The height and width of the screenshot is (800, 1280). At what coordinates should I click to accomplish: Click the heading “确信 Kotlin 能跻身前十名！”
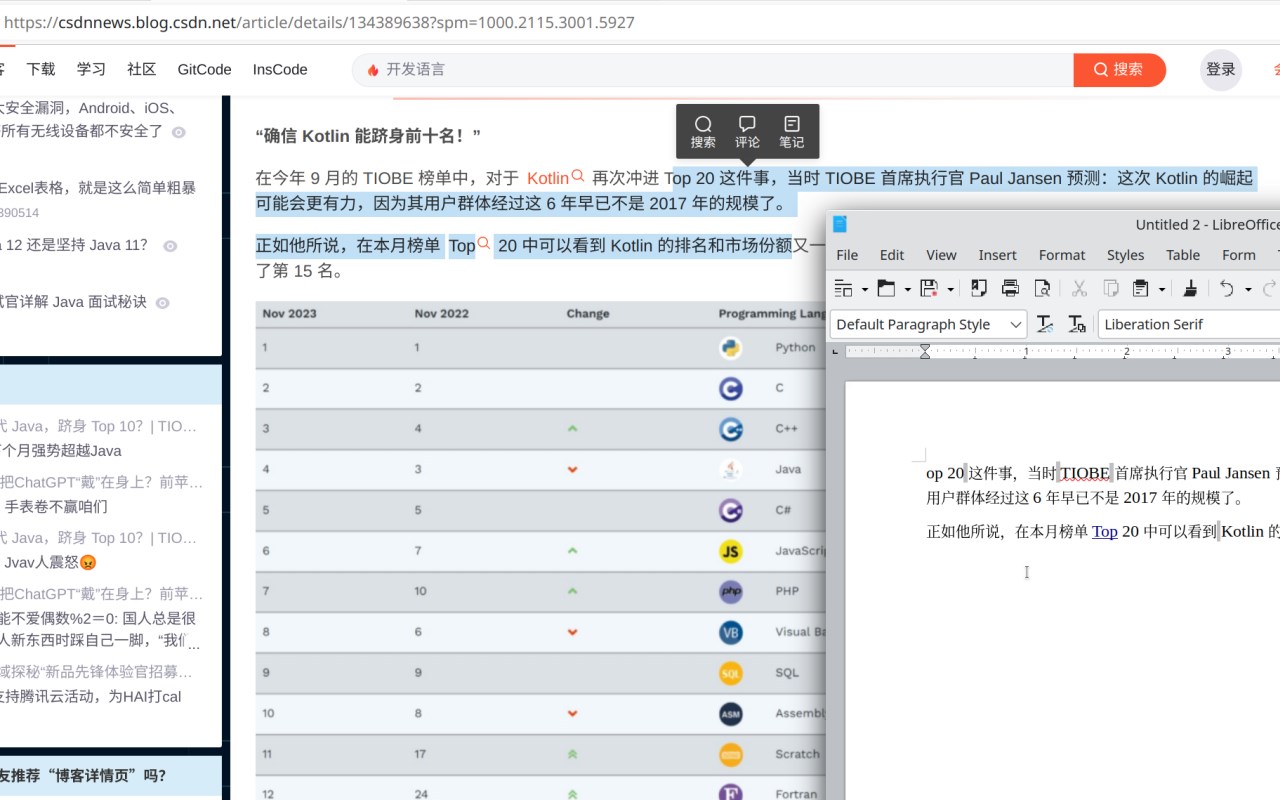click(x=368, y=135)
